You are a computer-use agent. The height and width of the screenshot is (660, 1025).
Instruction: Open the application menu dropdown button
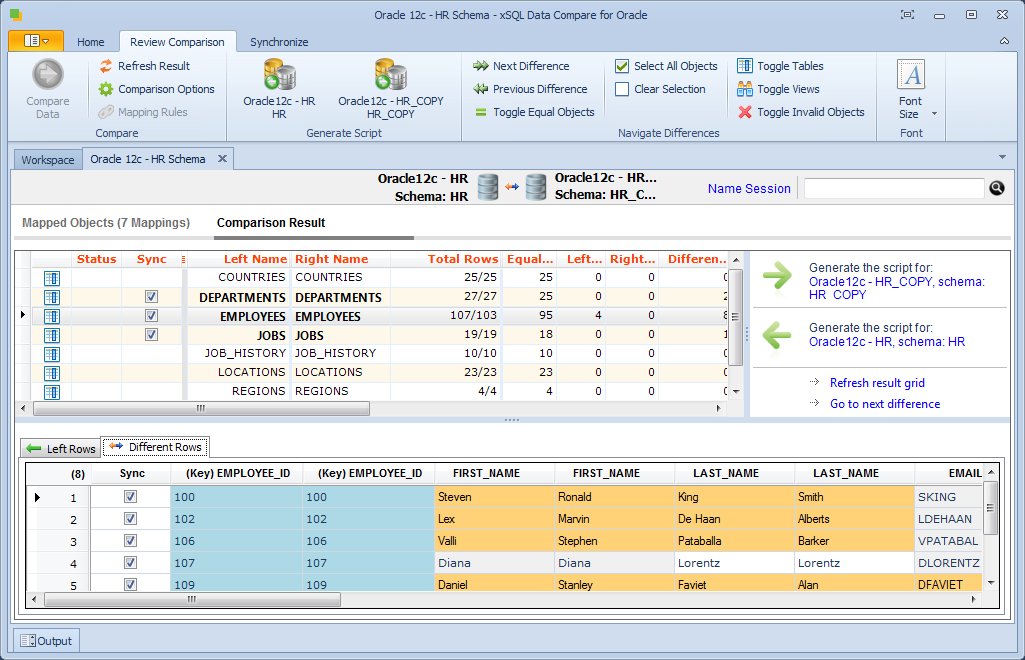[x=36, y=41]
